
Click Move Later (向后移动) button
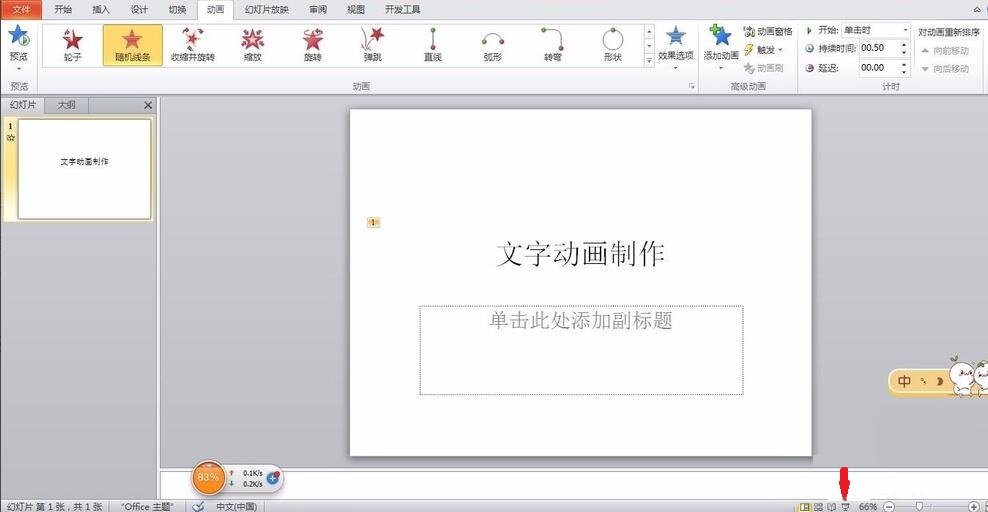(x=945, y=69)
